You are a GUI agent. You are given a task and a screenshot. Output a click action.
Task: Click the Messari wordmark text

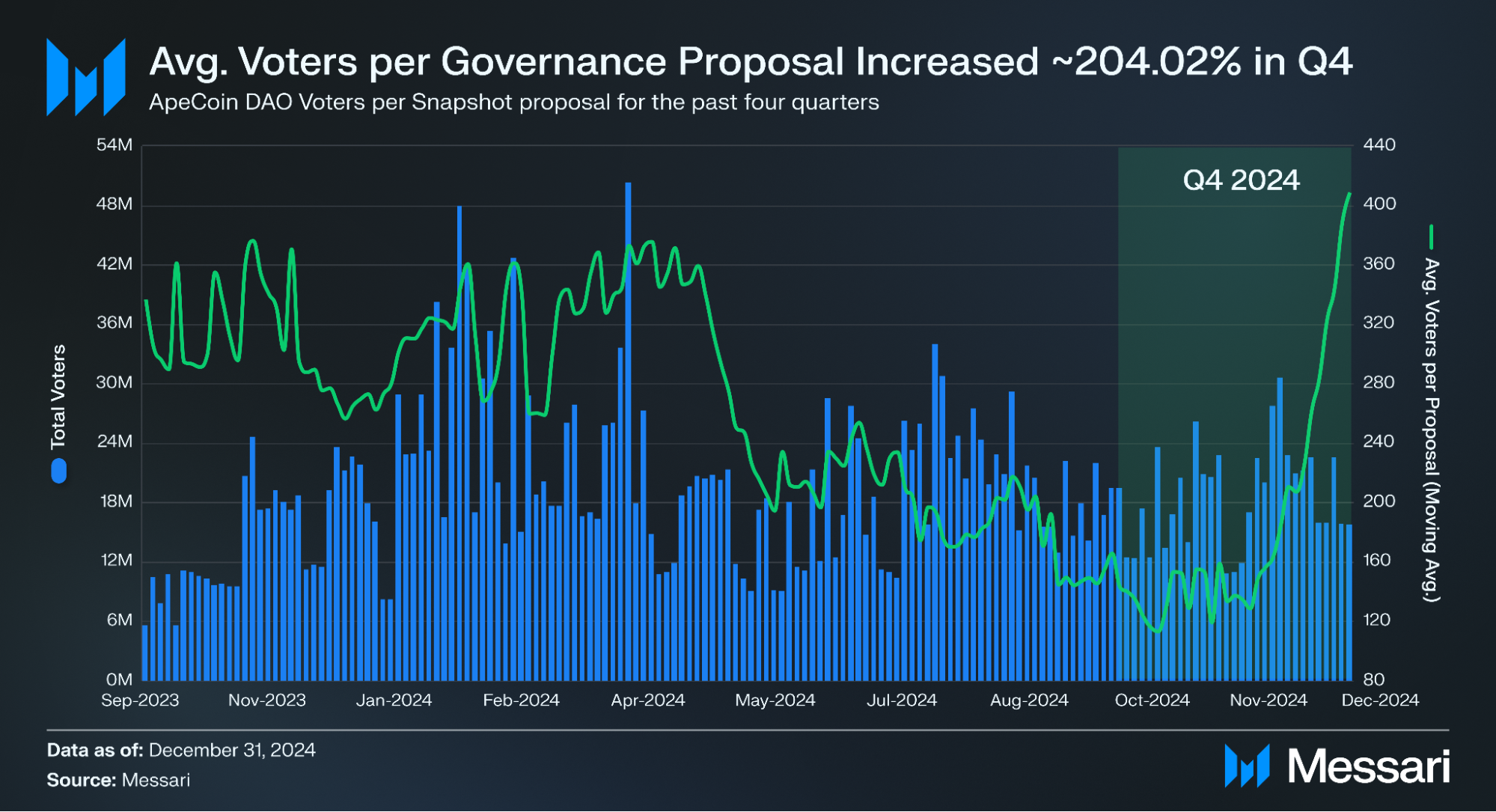(x=1369, y=766)
